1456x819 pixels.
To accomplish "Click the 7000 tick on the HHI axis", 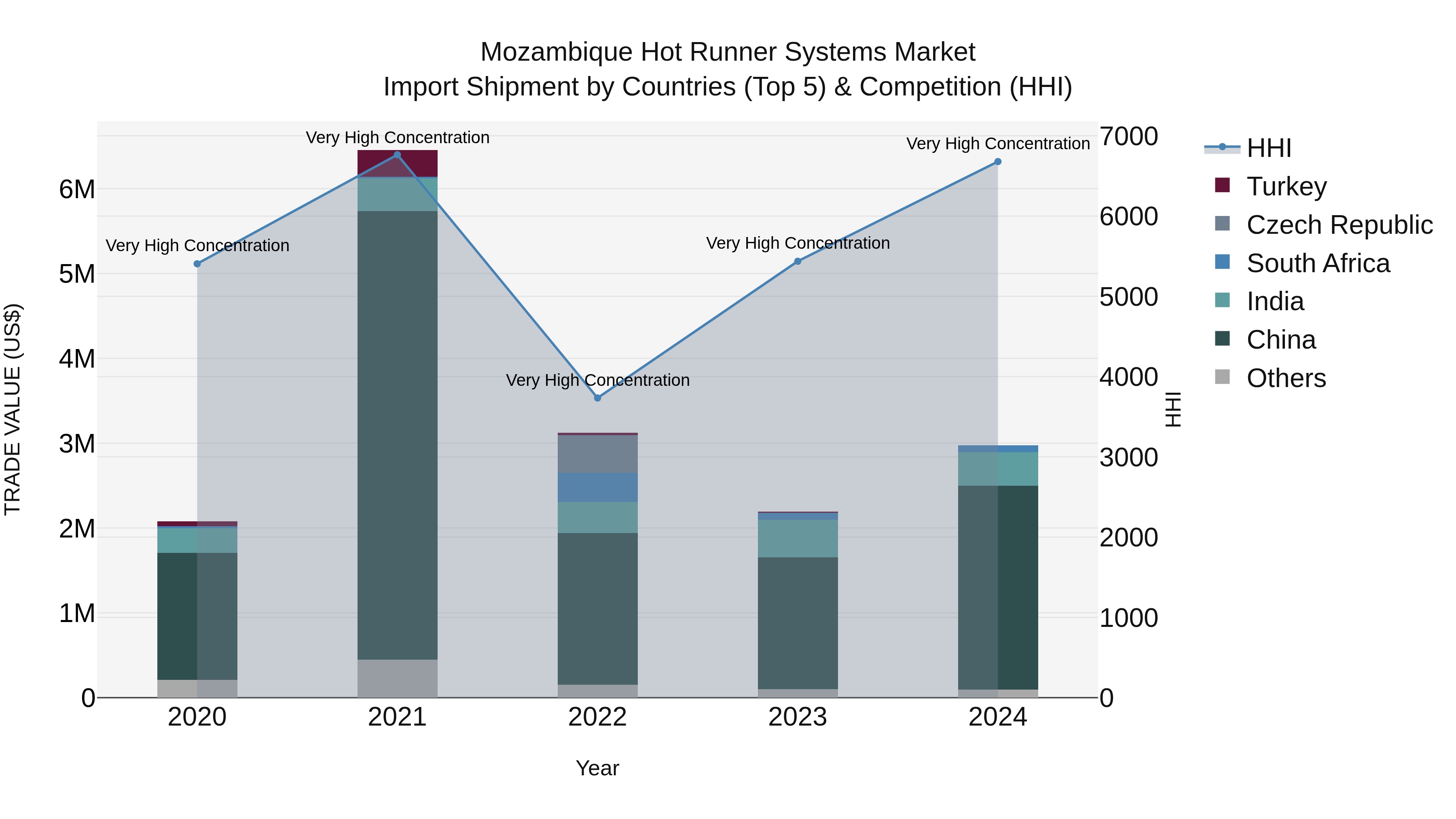I will pos(1129,136).
